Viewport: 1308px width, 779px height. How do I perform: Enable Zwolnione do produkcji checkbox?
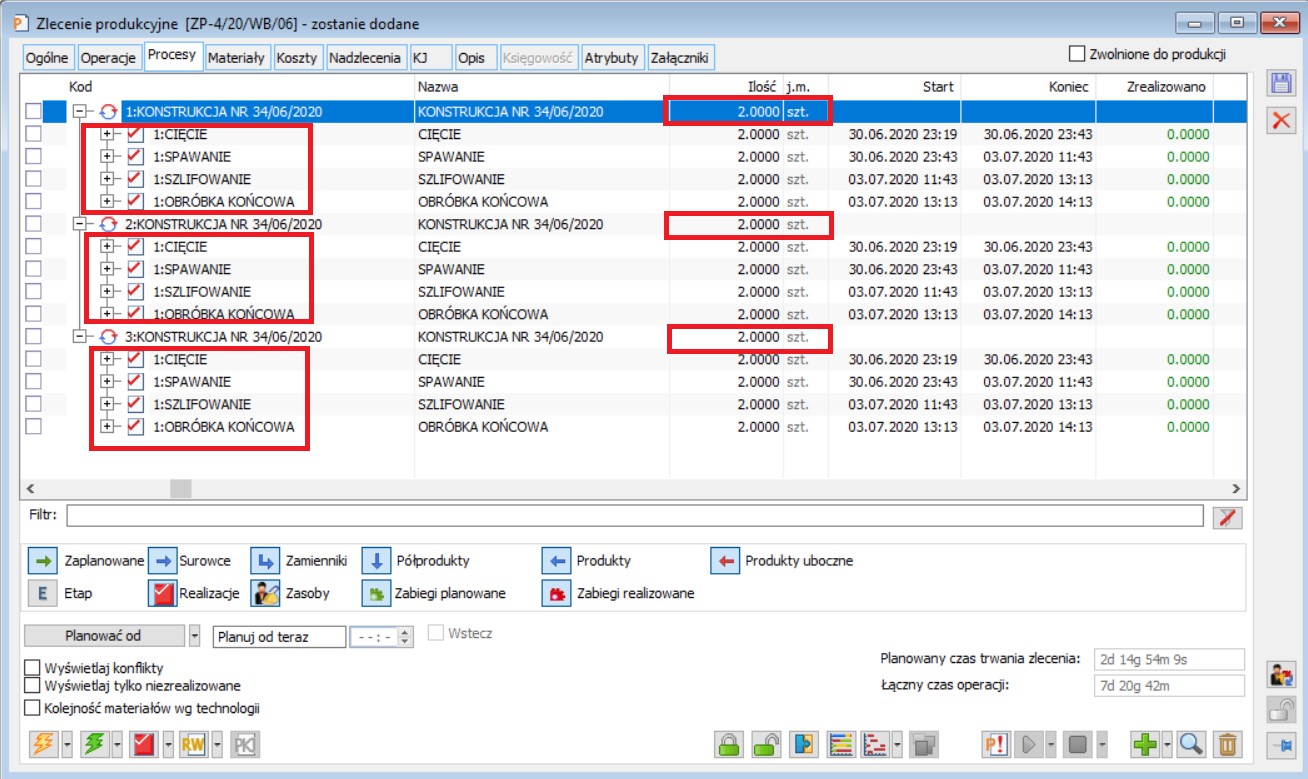coord(1077,54)
